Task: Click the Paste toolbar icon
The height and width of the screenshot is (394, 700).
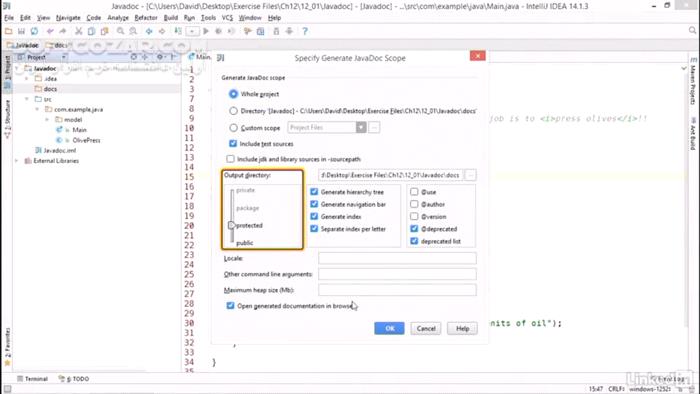Action: pyautogui.click(x=104, y=31)
